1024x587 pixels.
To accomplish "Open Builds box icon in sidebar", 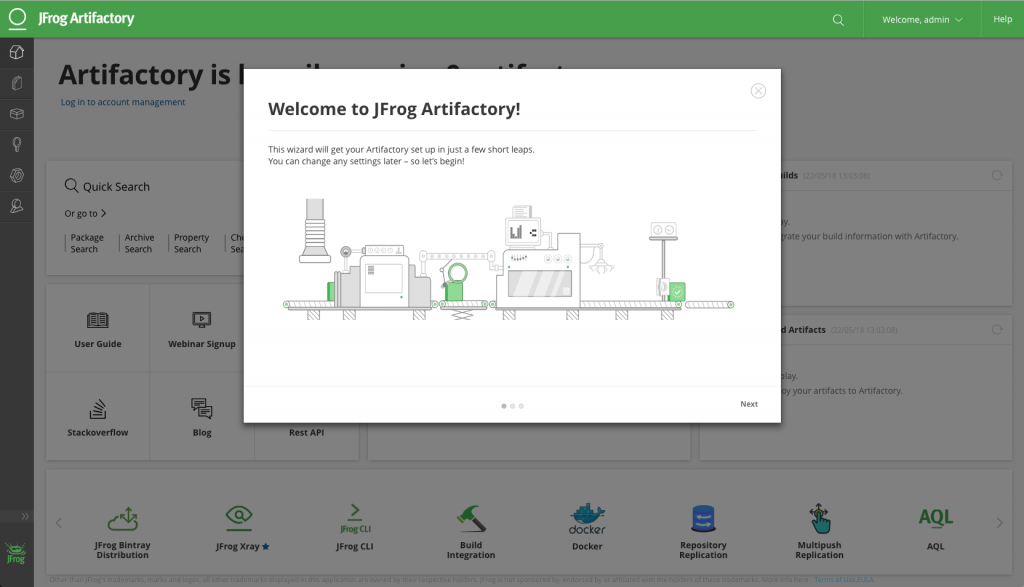I will pos(16,114).
